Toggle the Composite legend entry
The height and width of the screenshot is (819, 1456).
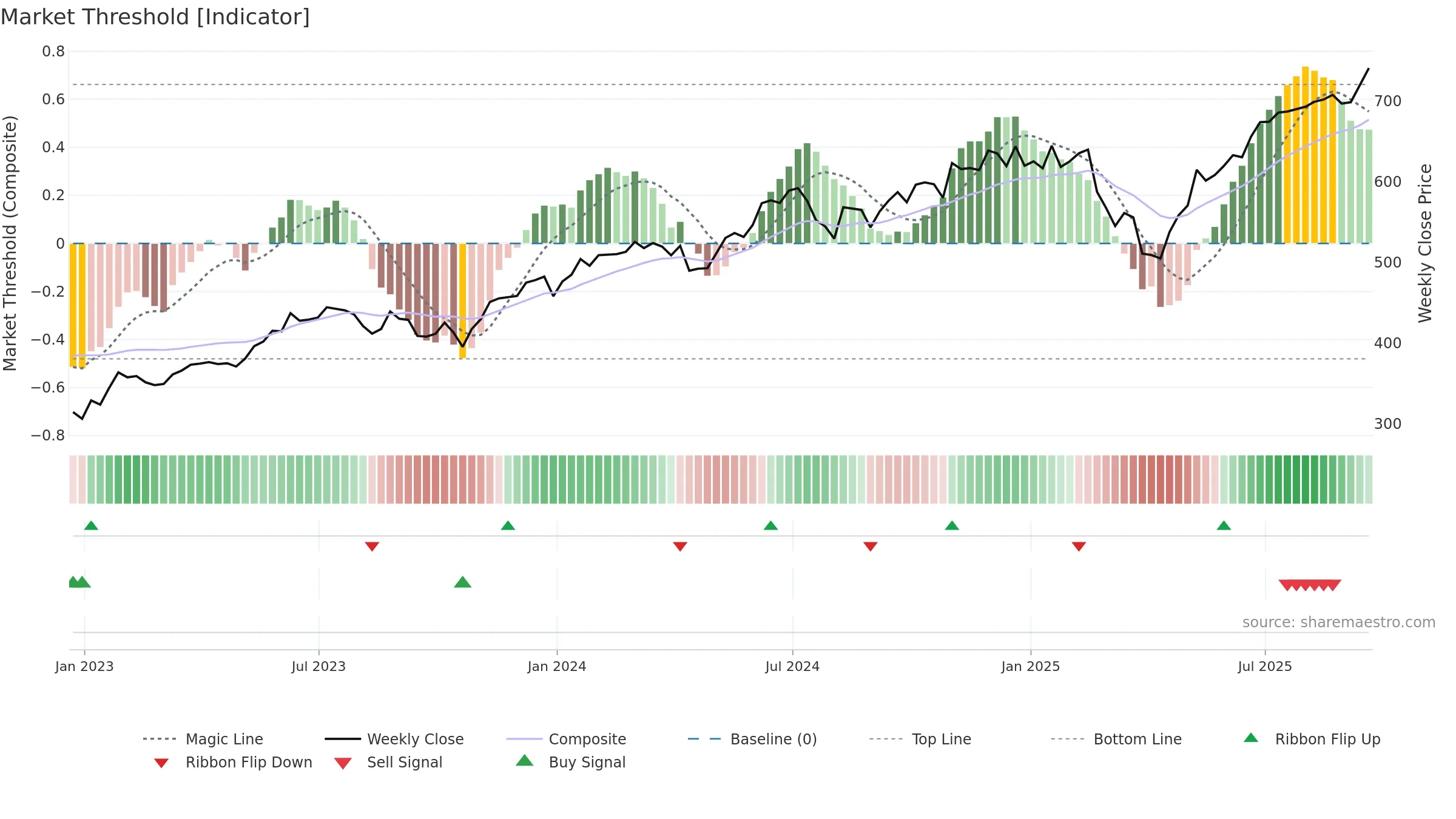[x=566, y=739]
